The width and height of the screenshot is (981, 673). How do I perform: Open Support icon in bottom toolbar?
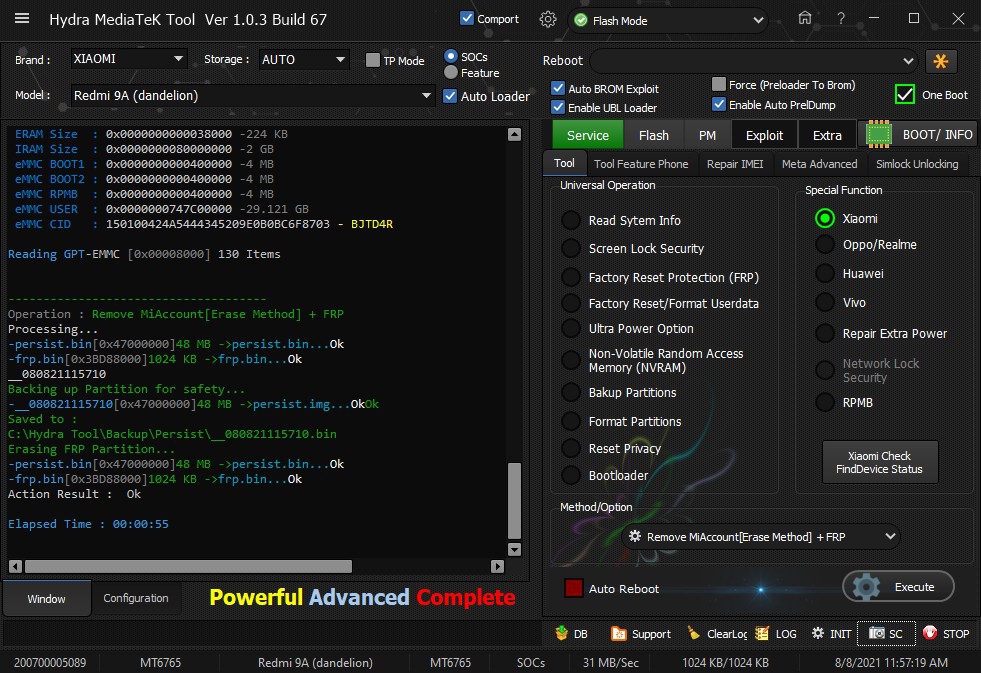(618, 634)
